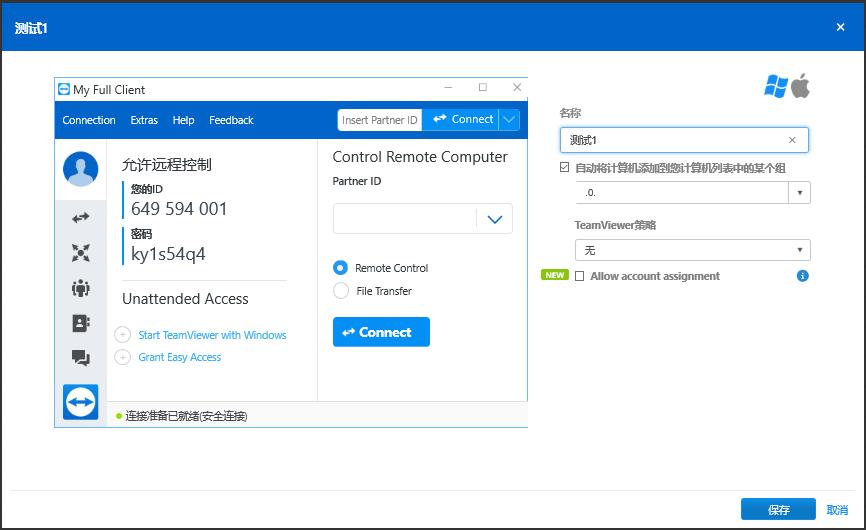
Task: Clear the name field with the X icon
Action: click(792, 140)
